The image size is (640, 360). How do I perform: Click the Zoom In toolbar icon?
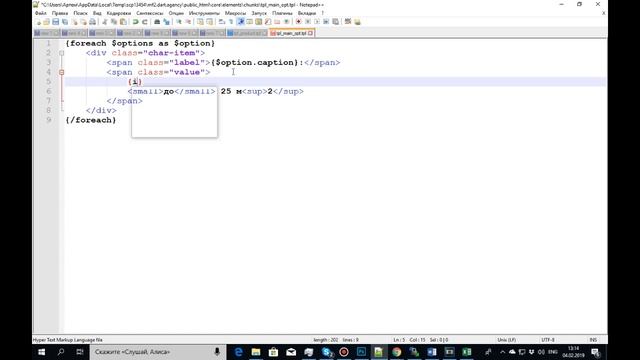pos(179,22)
